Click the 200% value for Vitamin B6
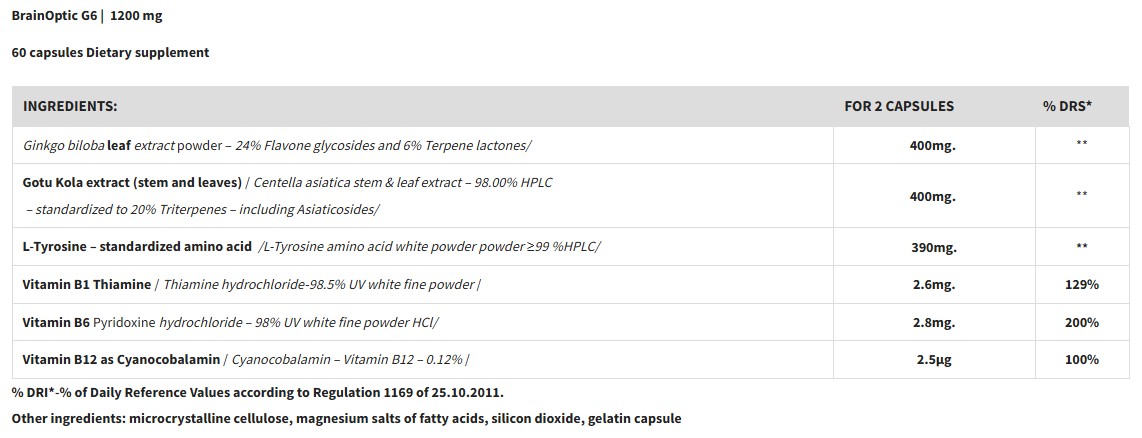 (x=1081, y=322)
